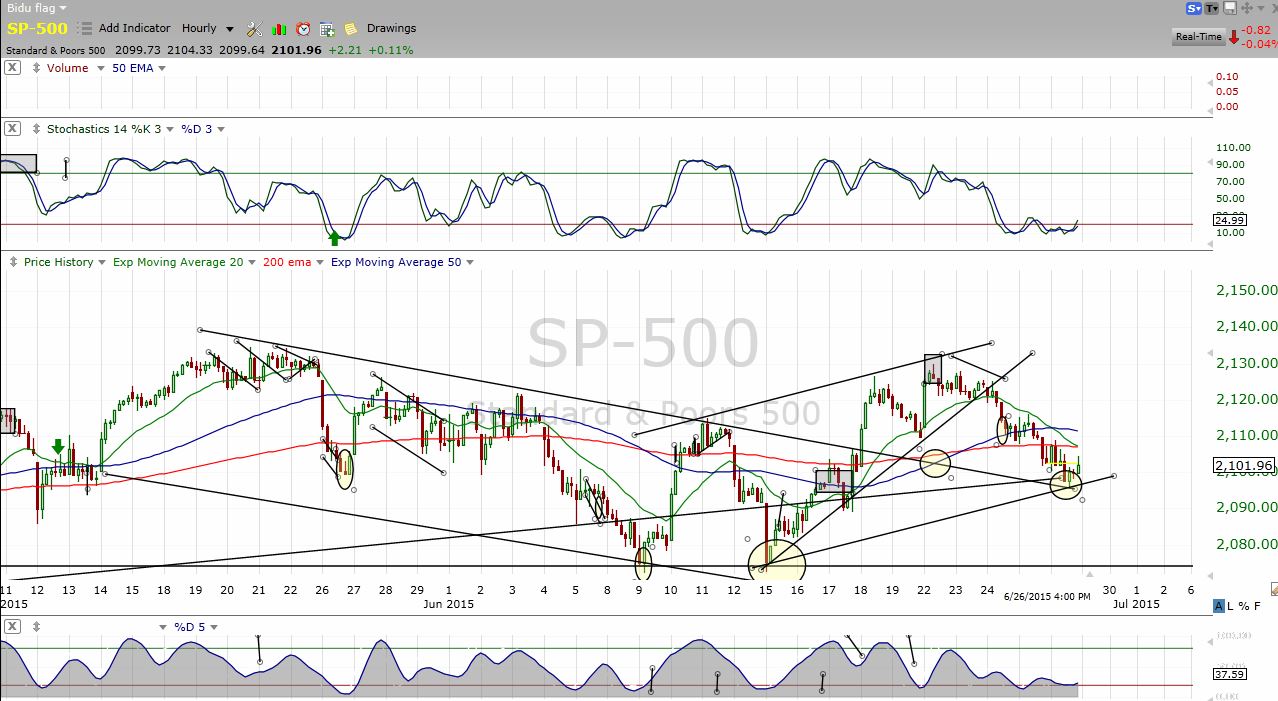Click the blue S symbol-link icon
Viewport: 1278px width, 701px height.
1194,8
